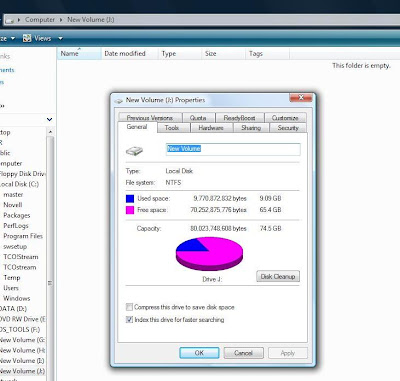Select New Volume (I:) in the tree

[22, 361]
